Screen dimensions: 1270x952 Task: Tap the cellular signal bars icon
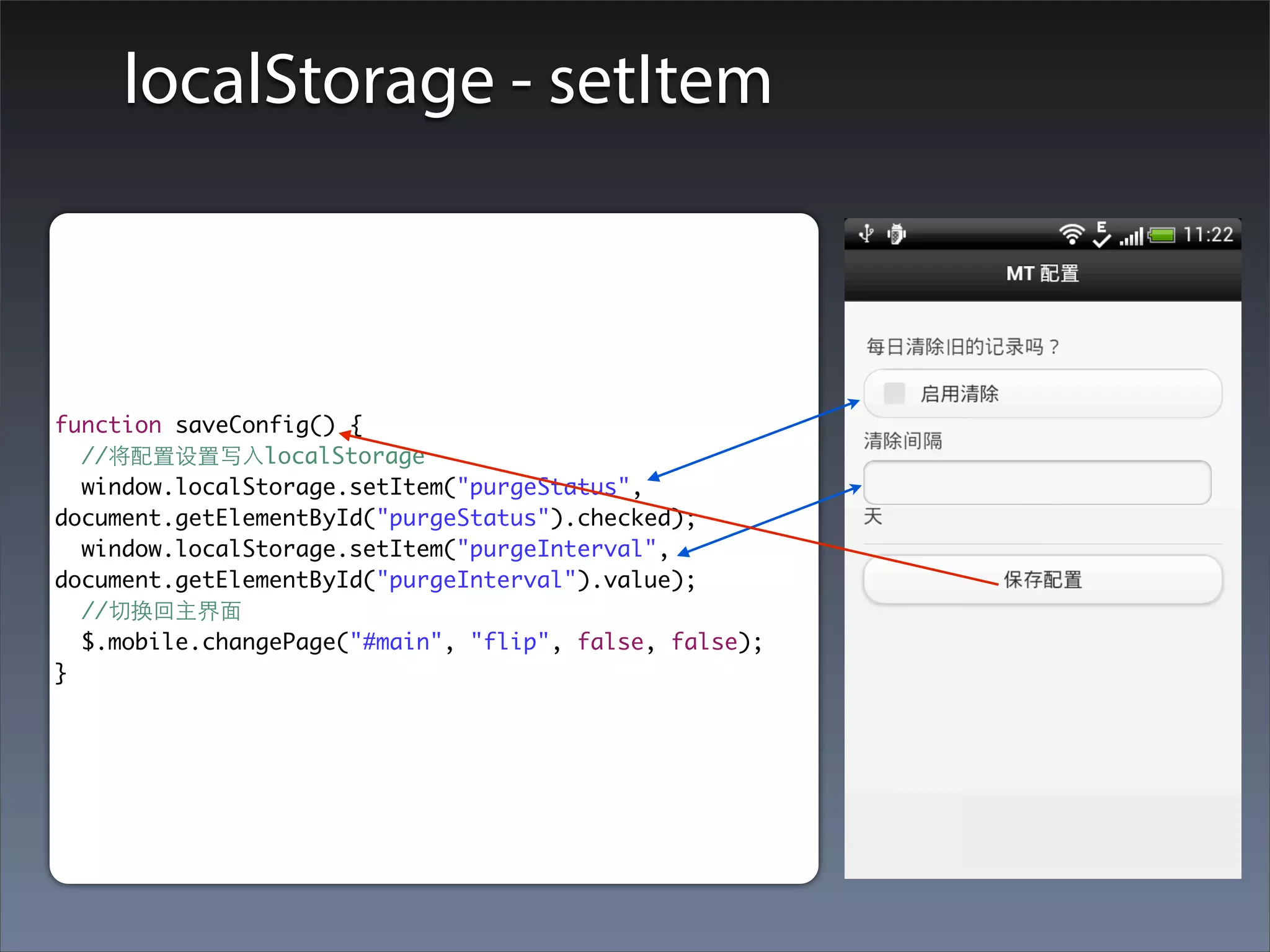pos(1131,236)
